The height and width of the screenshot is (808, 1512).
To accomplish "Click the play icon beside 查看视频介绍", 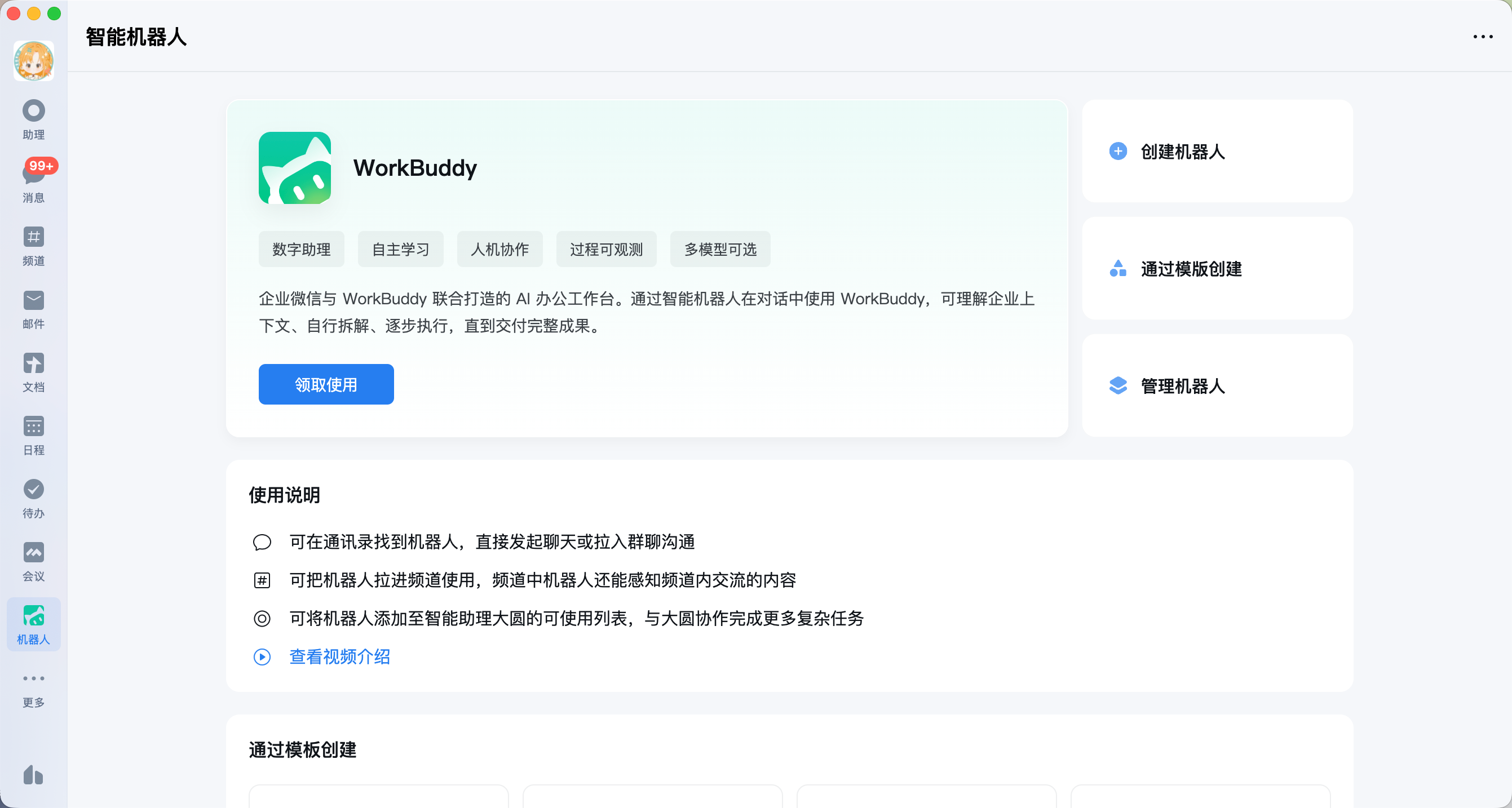I will [x=262, y=656].
